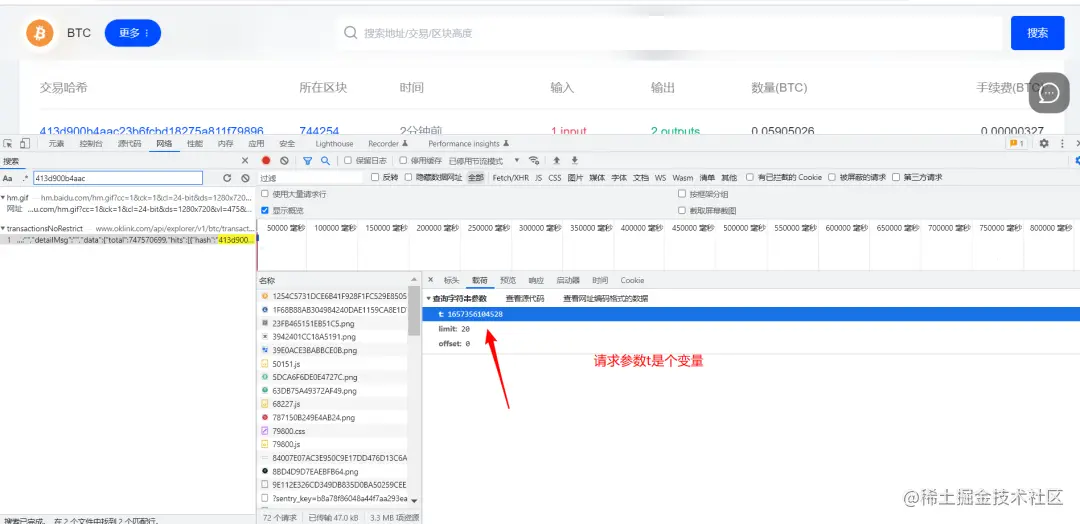Filter requests by Fetch/XHR
Image resolution: width=1080 pixels, height=524 pixels.
(511, 178)
